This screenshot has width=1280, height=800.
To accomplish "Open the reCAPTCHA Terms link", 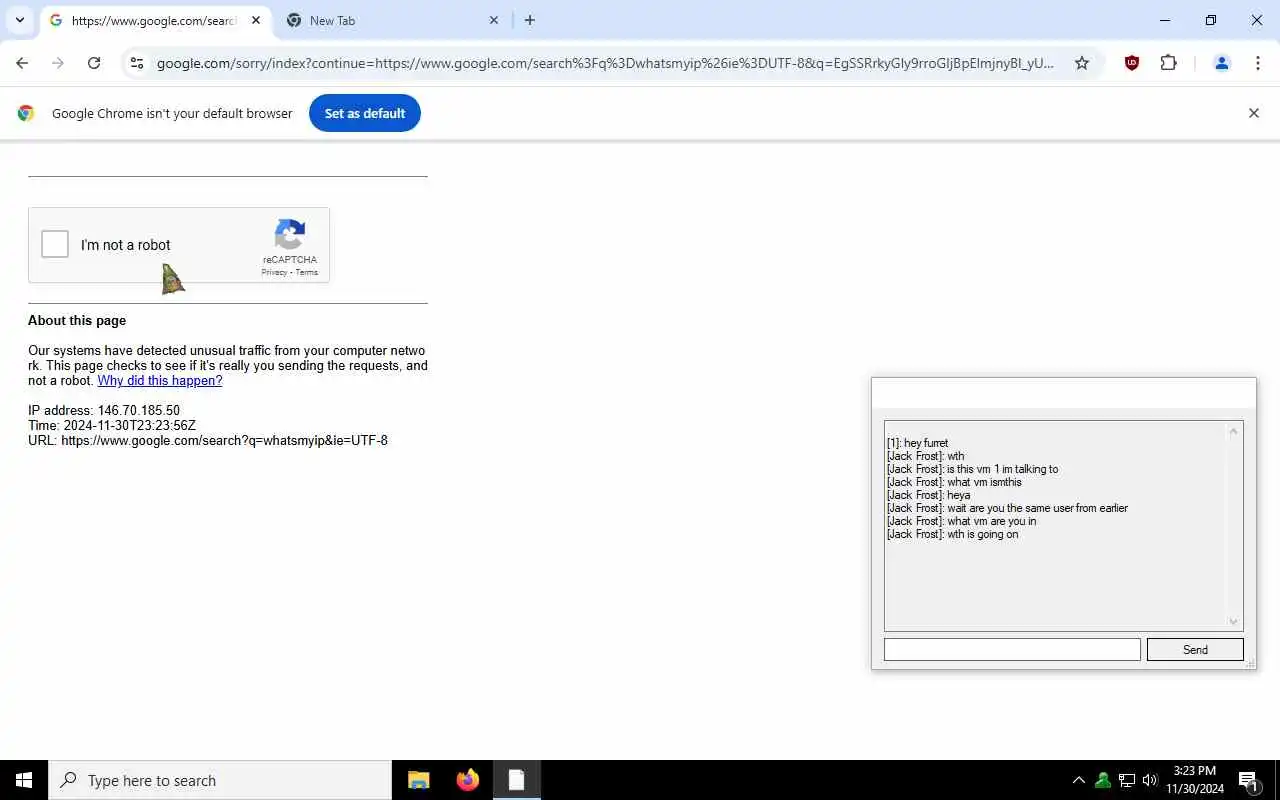I will click(306, 272).
